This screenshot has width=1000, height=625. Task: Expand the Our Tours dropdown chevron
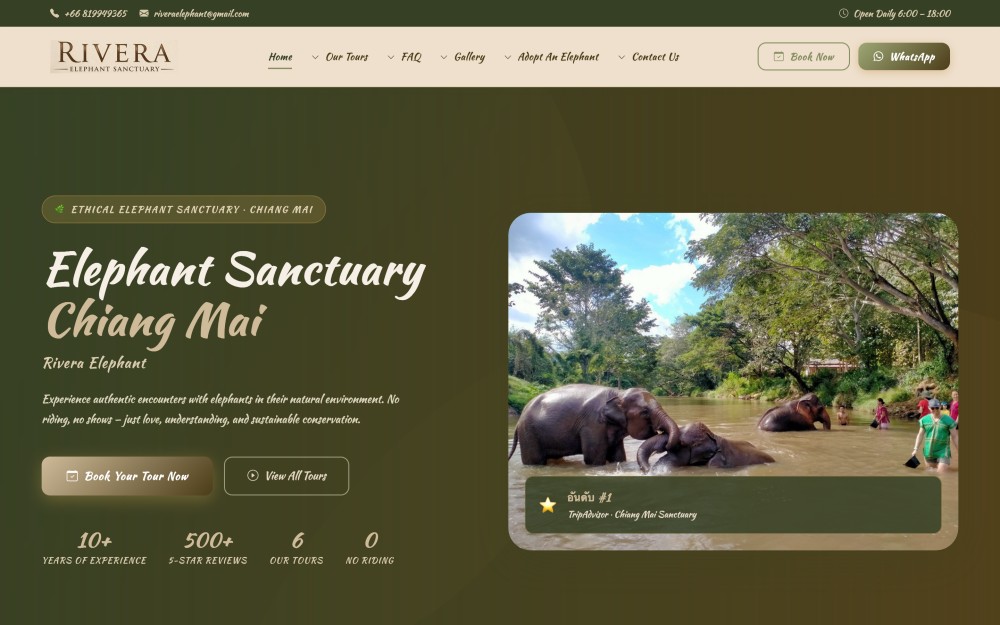pos(315,57)
